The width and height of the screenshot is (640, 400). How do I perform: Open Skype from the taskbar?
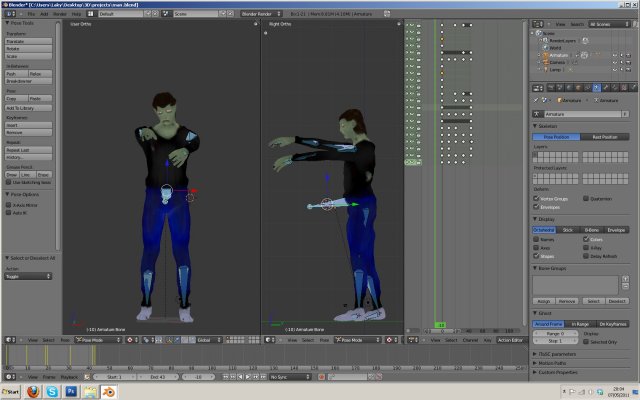52,392
